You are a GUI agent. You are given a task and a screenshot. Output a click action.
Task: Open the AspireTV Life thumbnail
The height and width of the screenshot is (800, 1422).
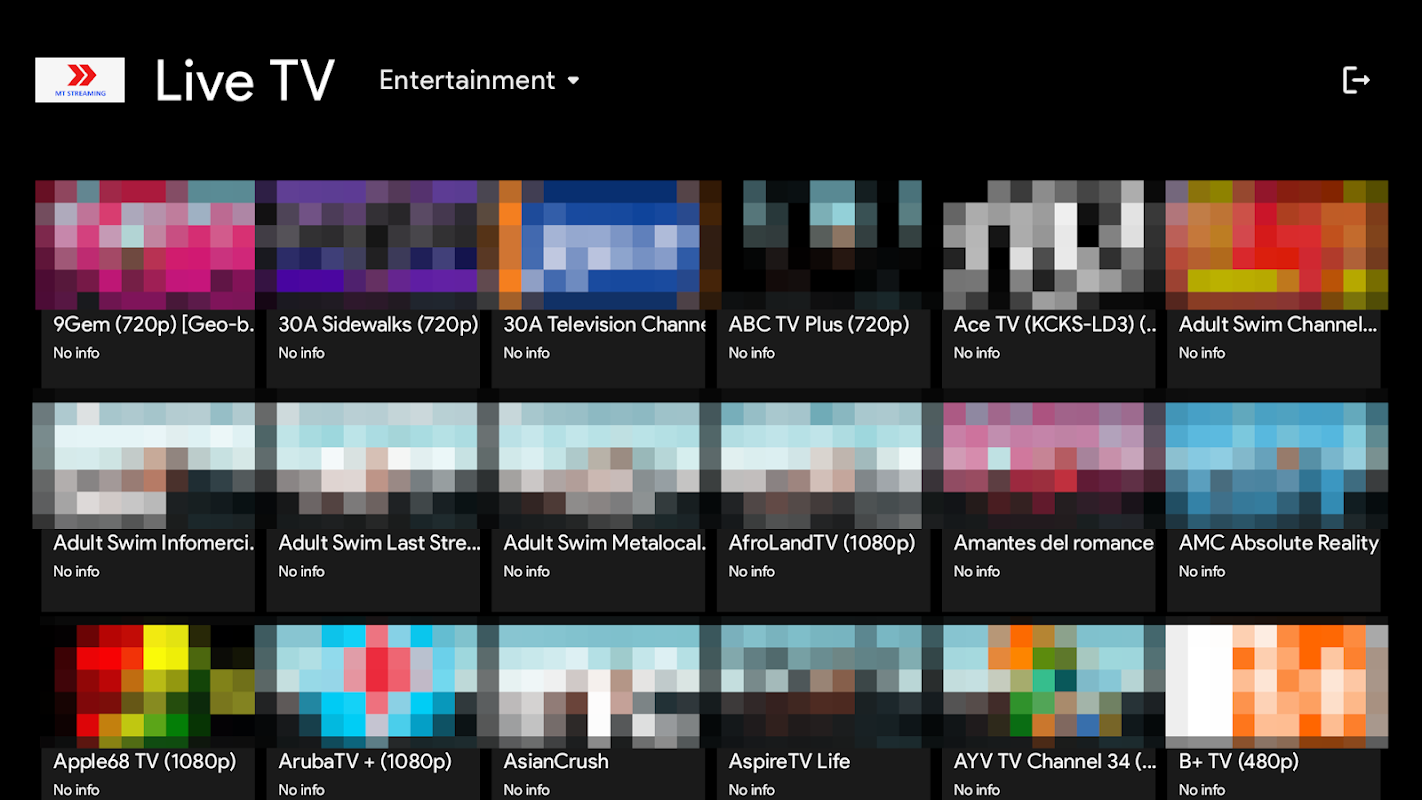point(822,686)
